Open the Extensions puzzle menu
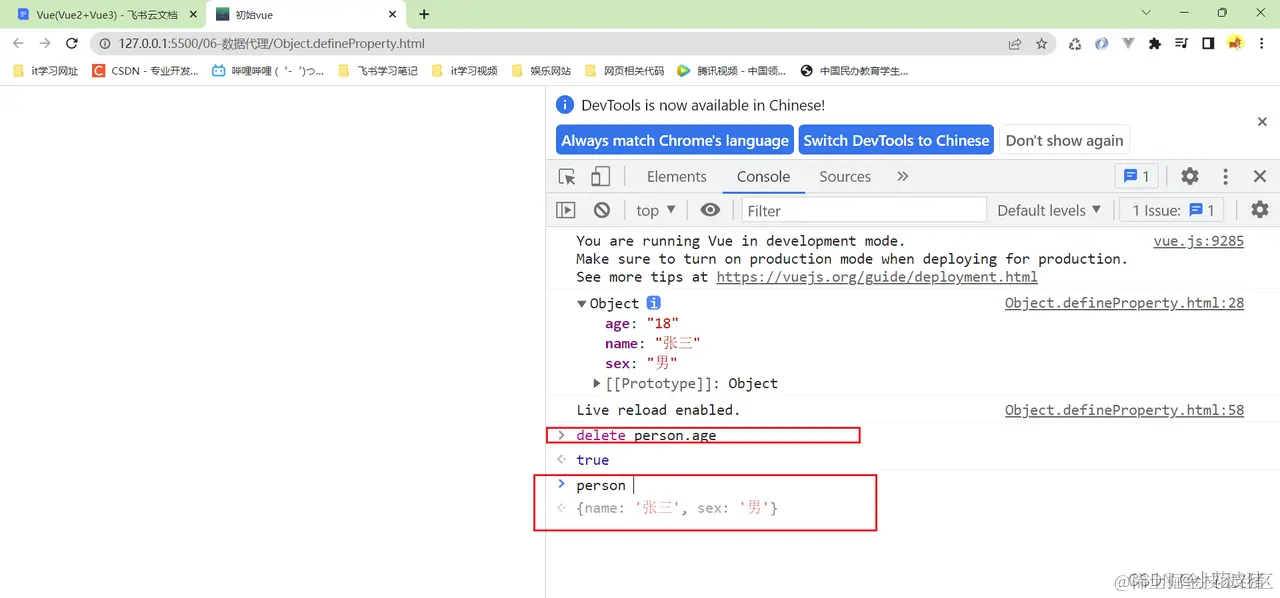 tap(1155, 44)
